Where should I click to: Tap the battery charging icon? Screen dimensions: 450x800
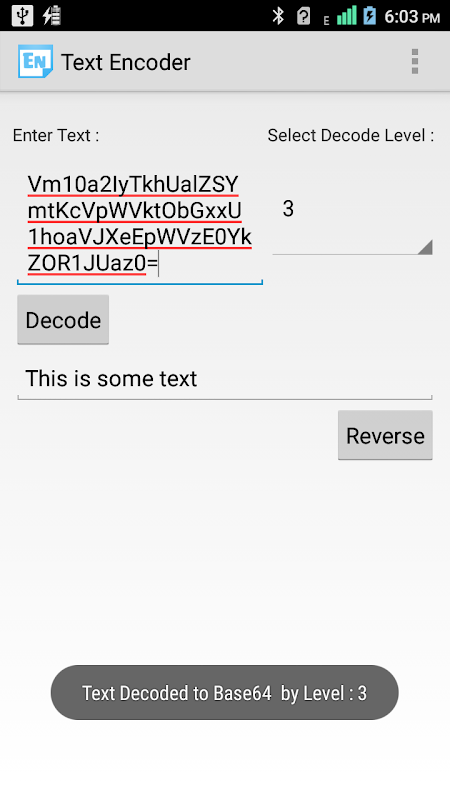370,16
